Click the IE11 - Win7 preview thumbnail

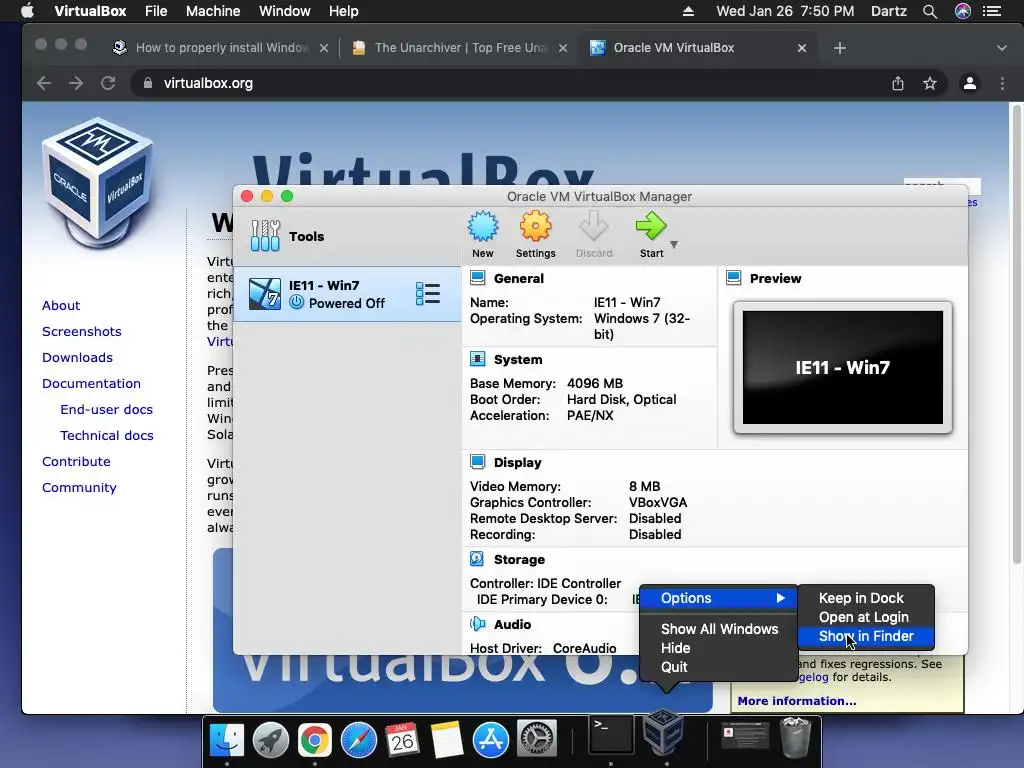(842, 367)
